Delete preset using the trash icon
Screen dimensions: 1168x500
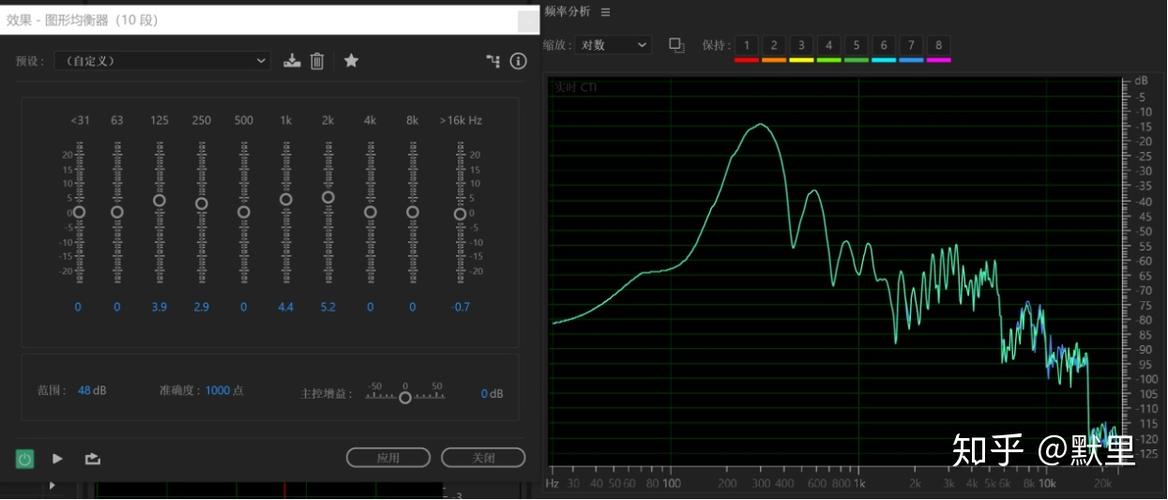(x=317, y=61)
